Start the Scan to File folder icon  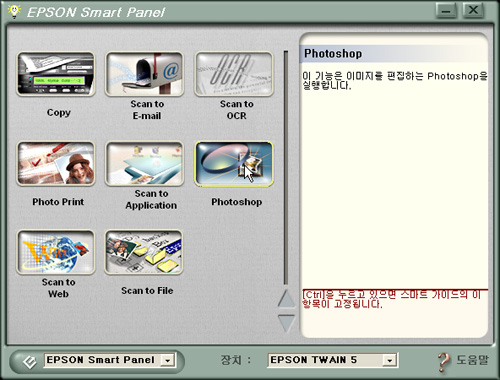144,252
